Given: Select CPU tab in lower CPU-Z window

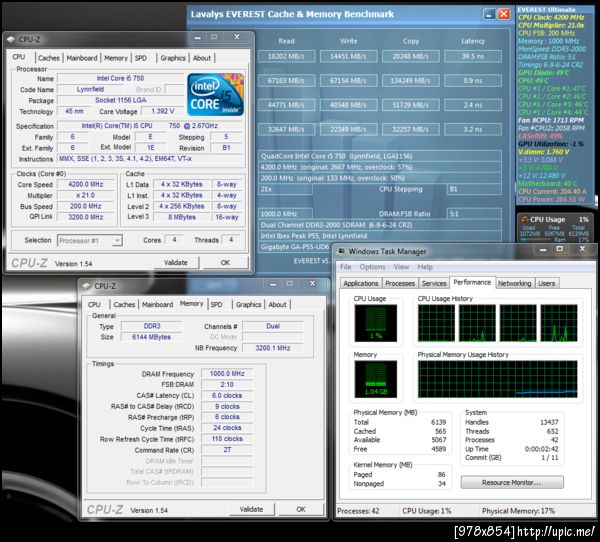Looking at the screenshot, I should click(x=94, y=305).
